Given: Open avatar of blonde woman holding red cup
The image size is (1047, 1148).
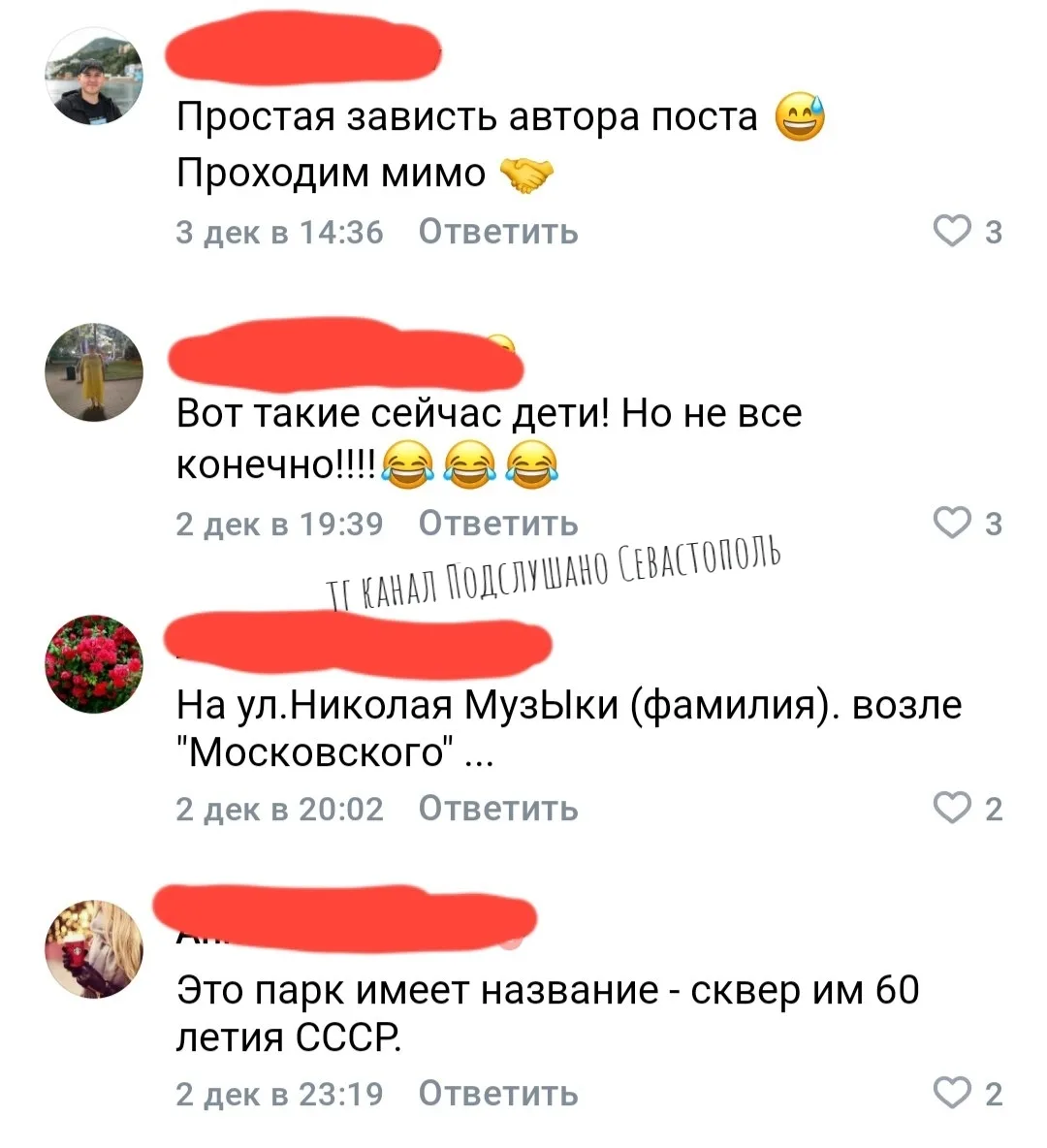Looking at the screenshot, I should click(x=94, y=949).
